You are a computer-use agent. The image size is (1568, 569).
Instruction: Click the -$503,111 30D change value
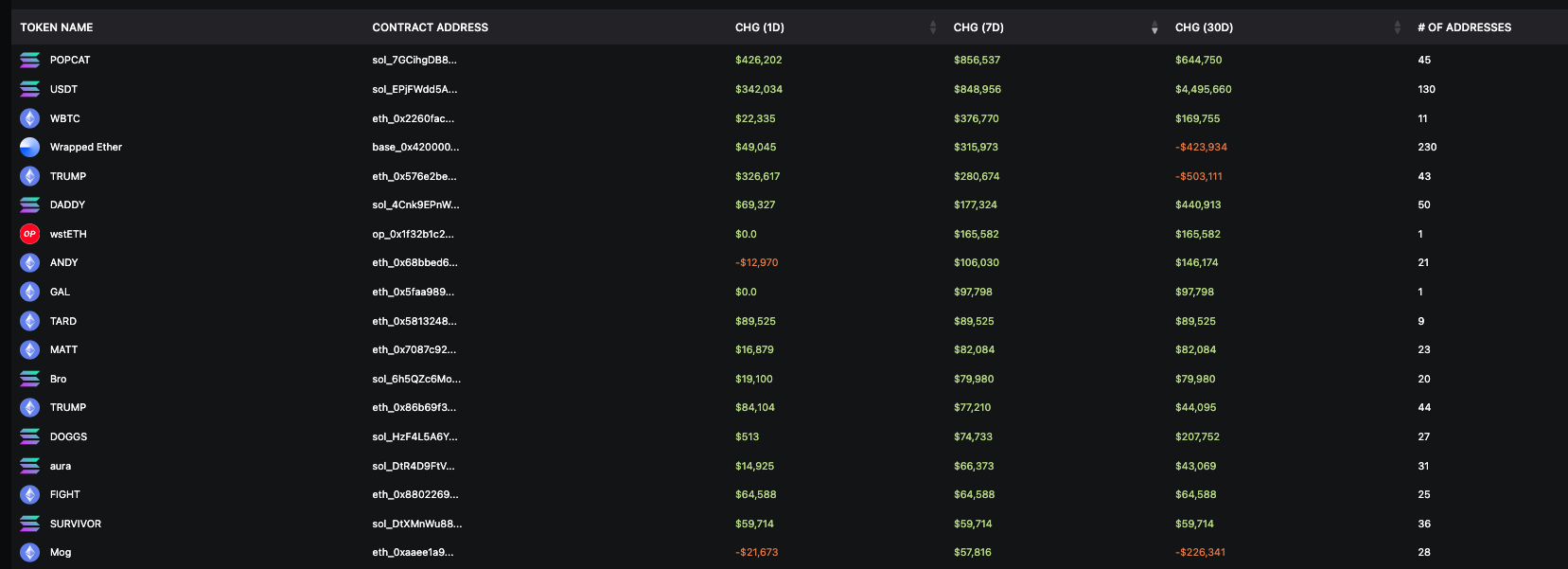click(x=1199, y=176)
